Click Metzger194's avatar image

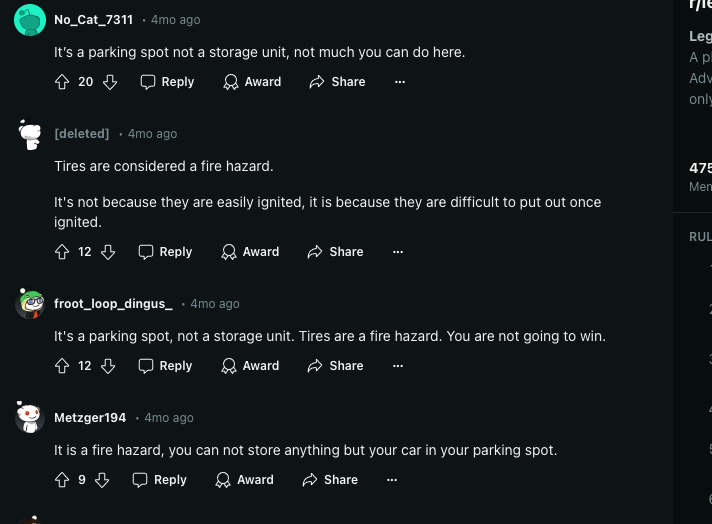pos(30,418)
